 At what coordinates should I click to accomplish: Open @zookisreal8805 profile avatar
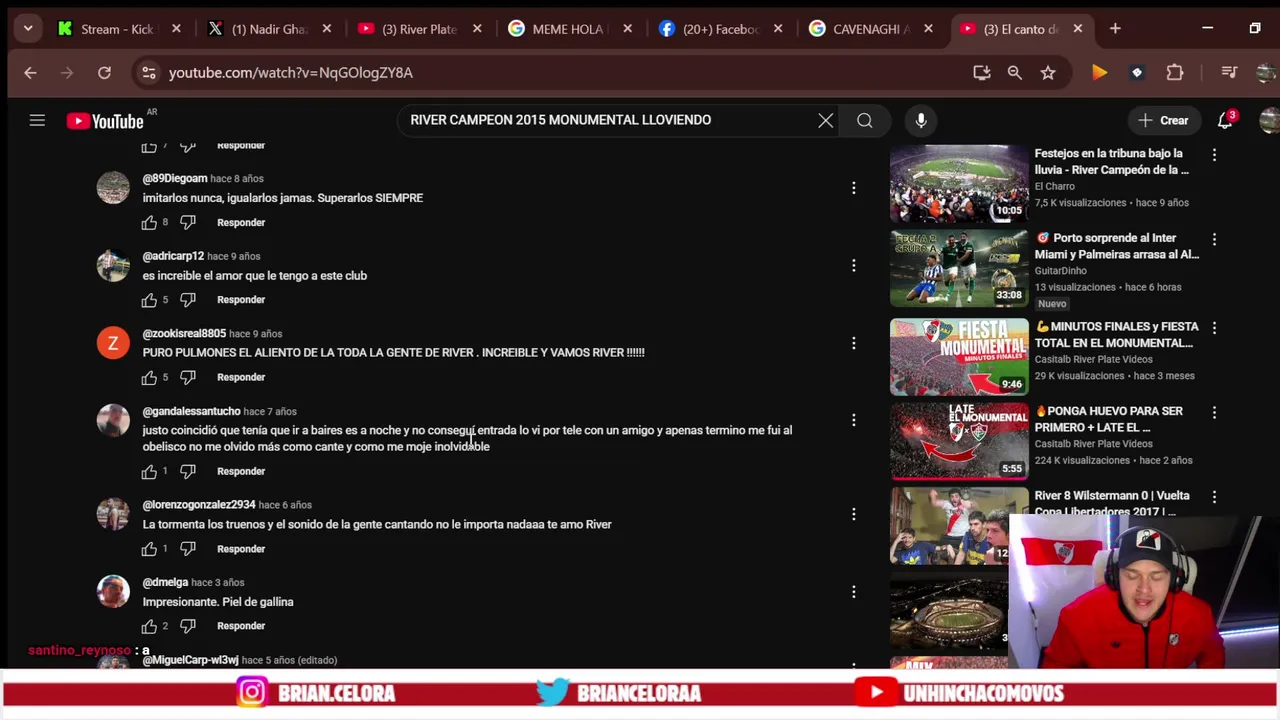(113, 343)
